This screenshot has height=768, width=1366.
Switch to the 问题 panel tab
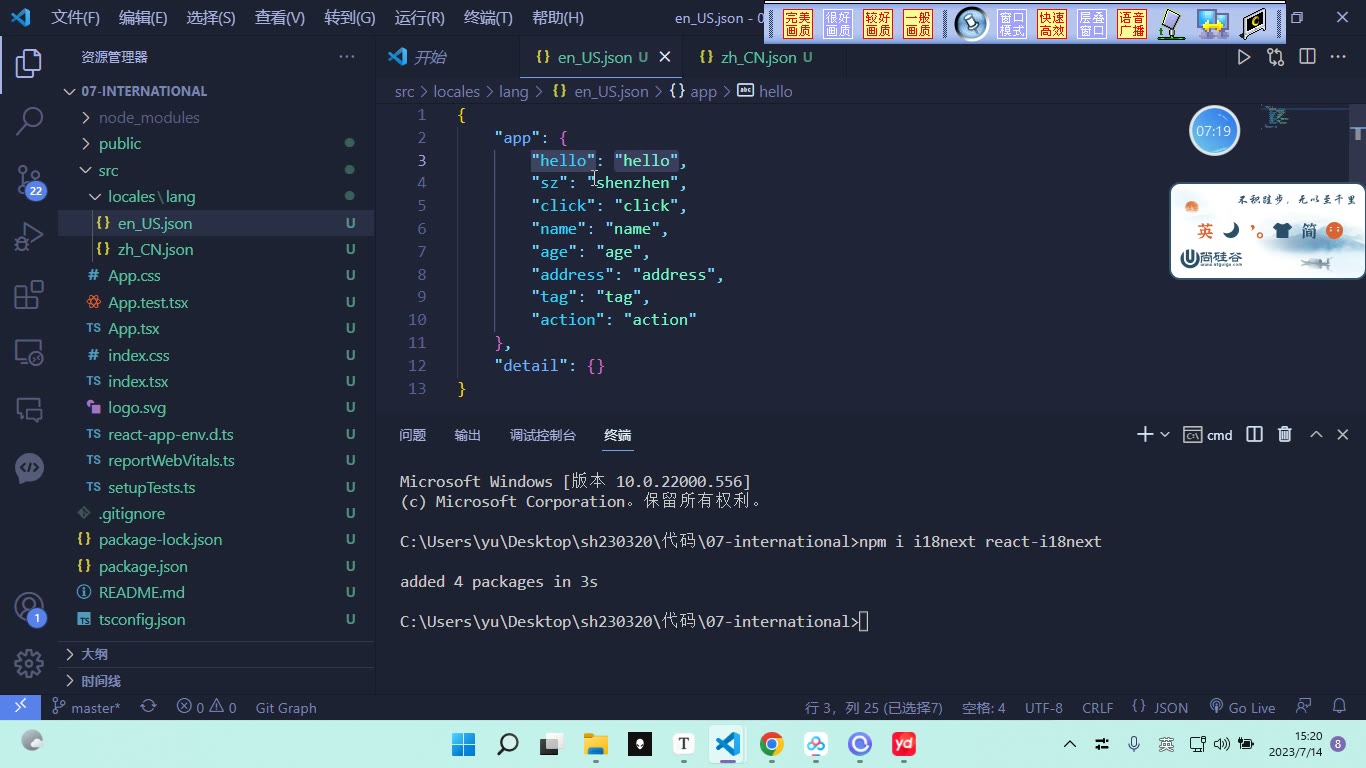pyautogui.click(x=412, y=435)
